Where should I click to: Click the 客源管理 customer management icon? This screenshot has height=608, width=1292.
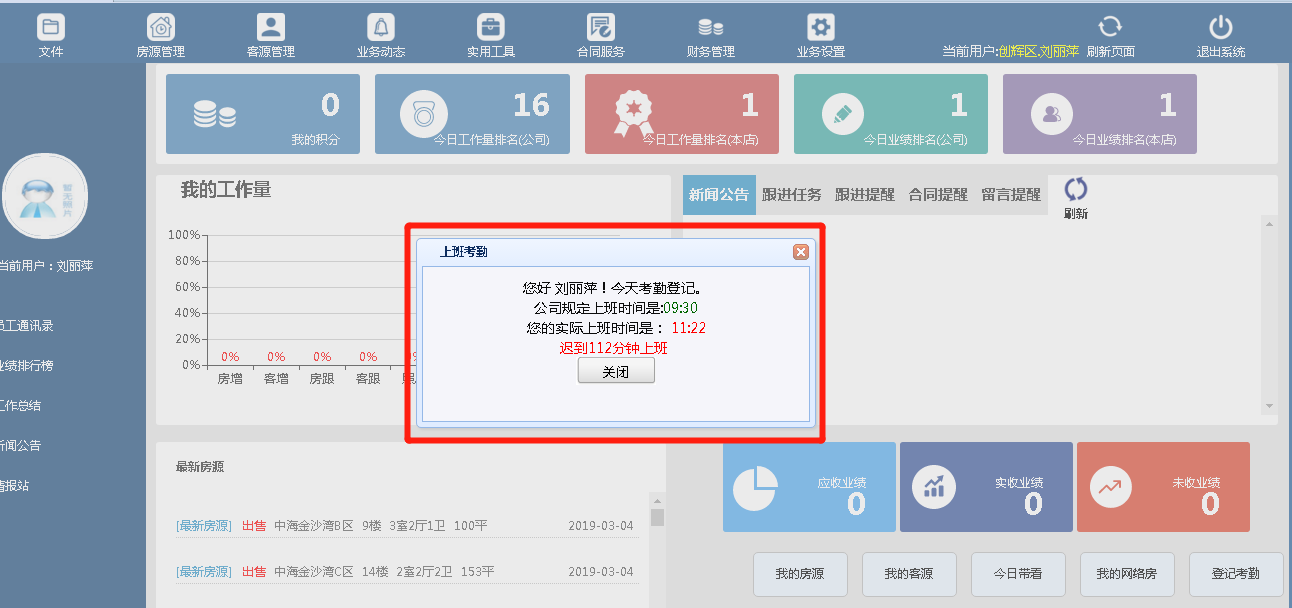270,28
